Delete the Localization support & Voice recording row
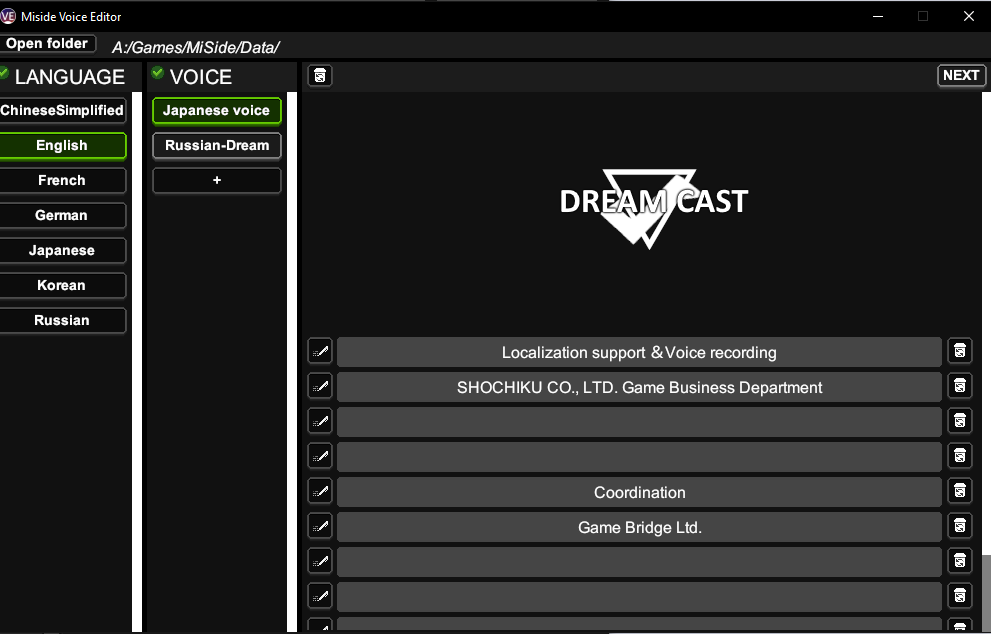The height and width of the screenshot is (634, 991). pyautogui.click(x=959, y=351)
